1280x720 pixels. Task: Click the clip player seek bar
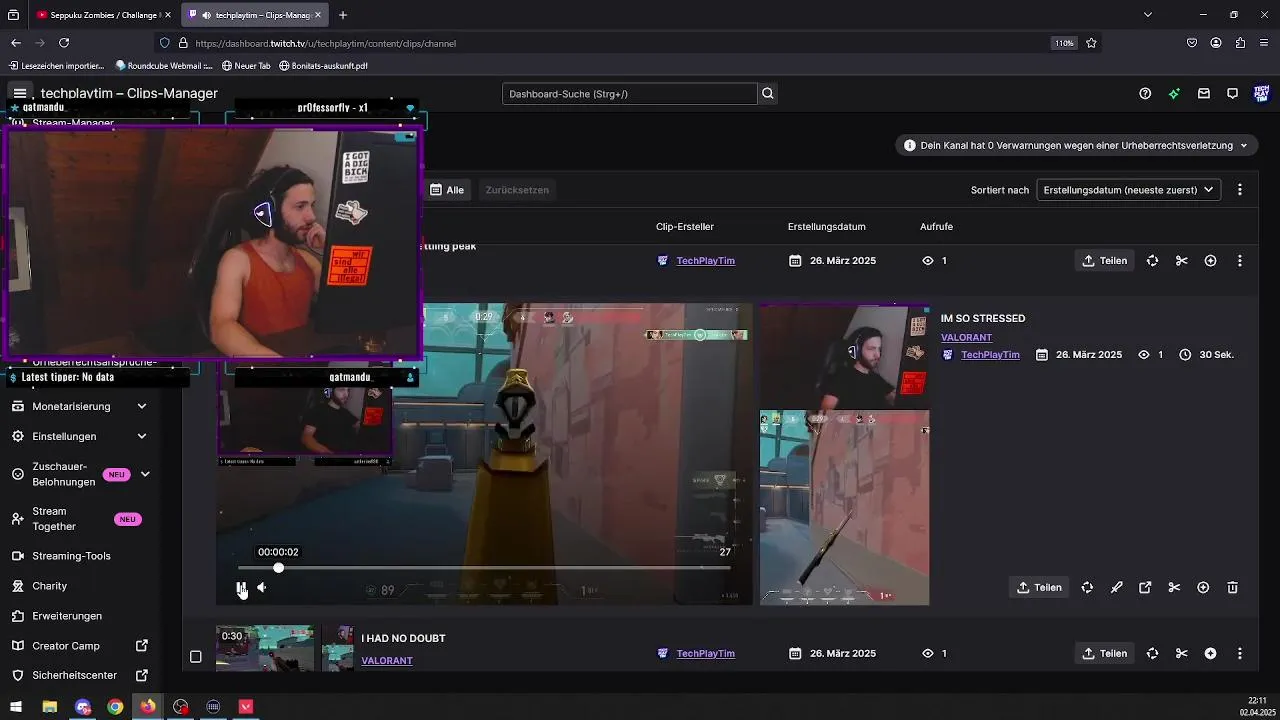click(484, 568)
